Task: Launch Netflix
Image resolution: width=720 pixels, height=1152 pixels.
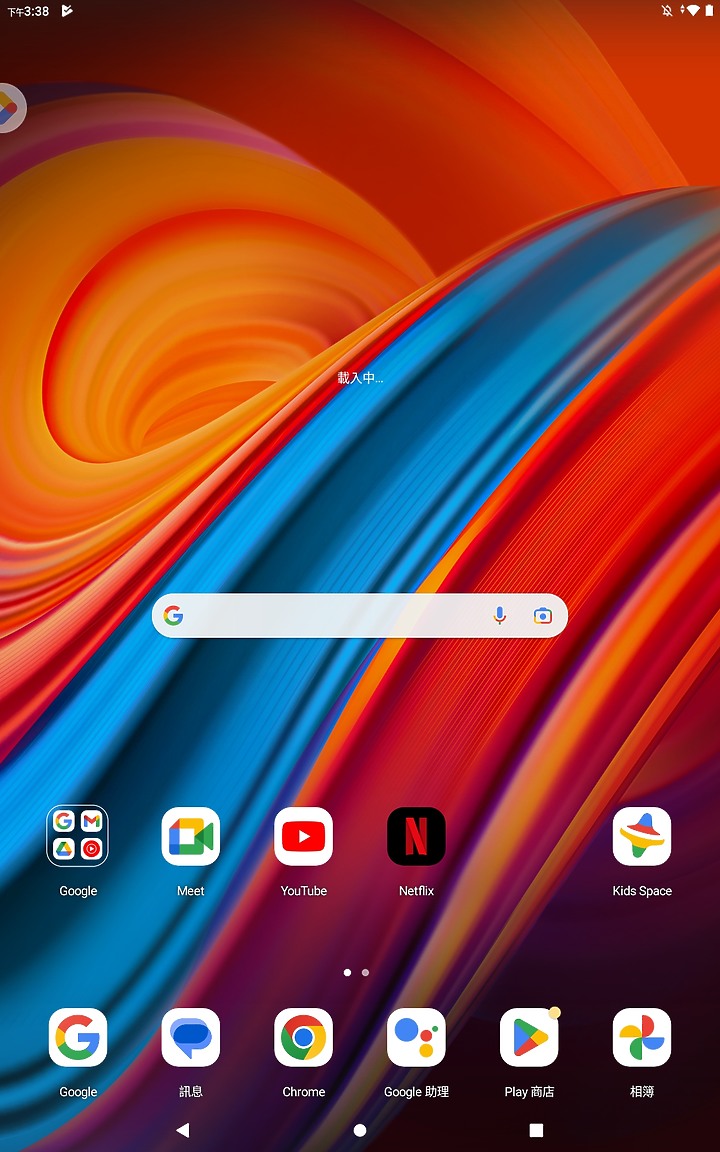Action: [416, 836]
